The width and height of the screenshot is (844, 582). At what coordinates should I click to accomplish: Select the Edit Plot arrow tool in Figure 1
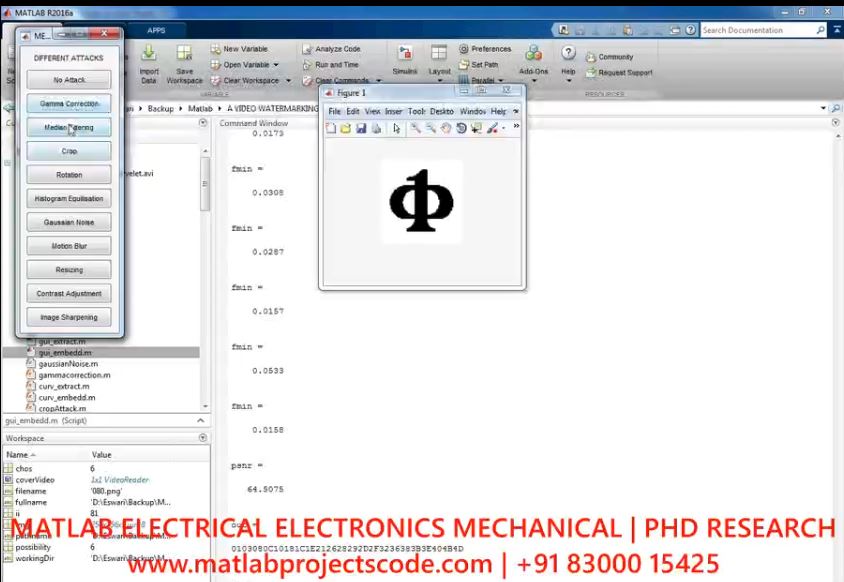coord(397,129)
